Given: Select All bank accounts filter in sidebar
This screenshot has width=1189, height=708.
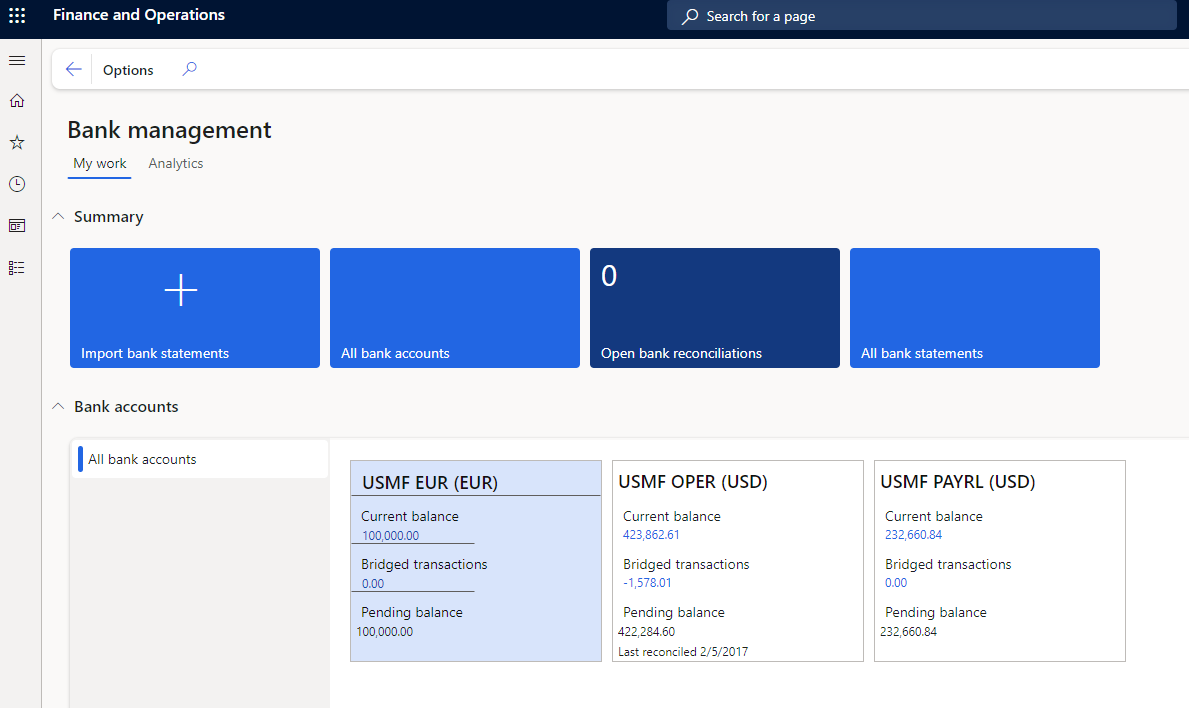Looking at the screenshot, I should click(x=141, y=458).
